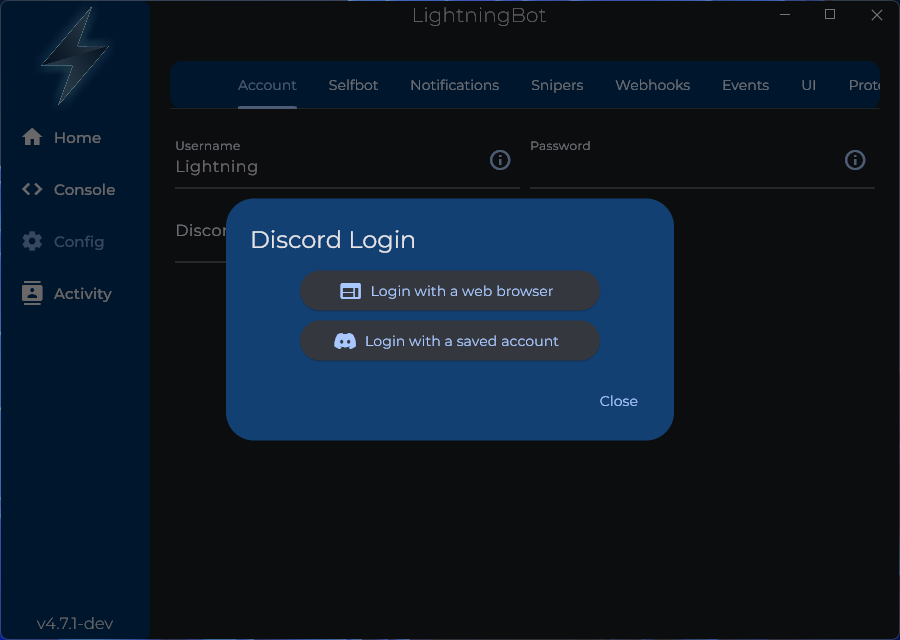This screenshot has height=640, width=900.
Task: Choose Login with a web browser
Action: click(450, 290)
